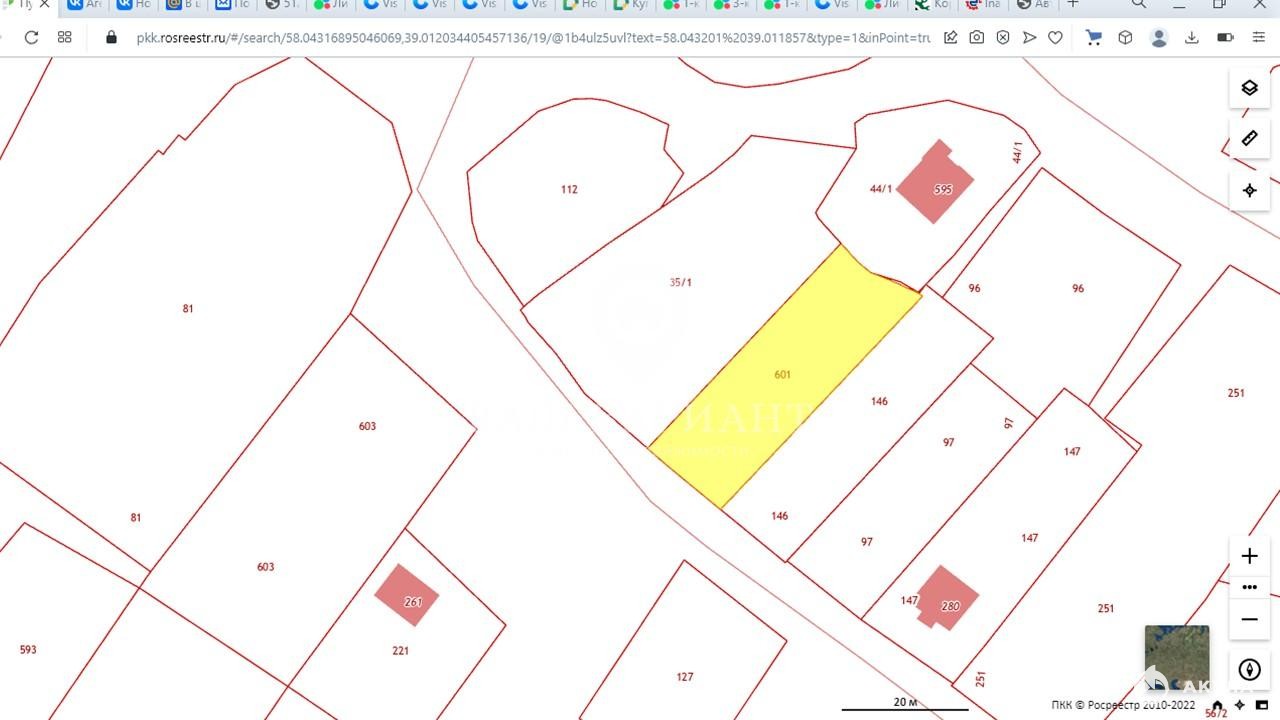The height and width of the screenshot is (720, 1280).
Task: Add page to favorites with heart icon
Action: [1055, 37]
